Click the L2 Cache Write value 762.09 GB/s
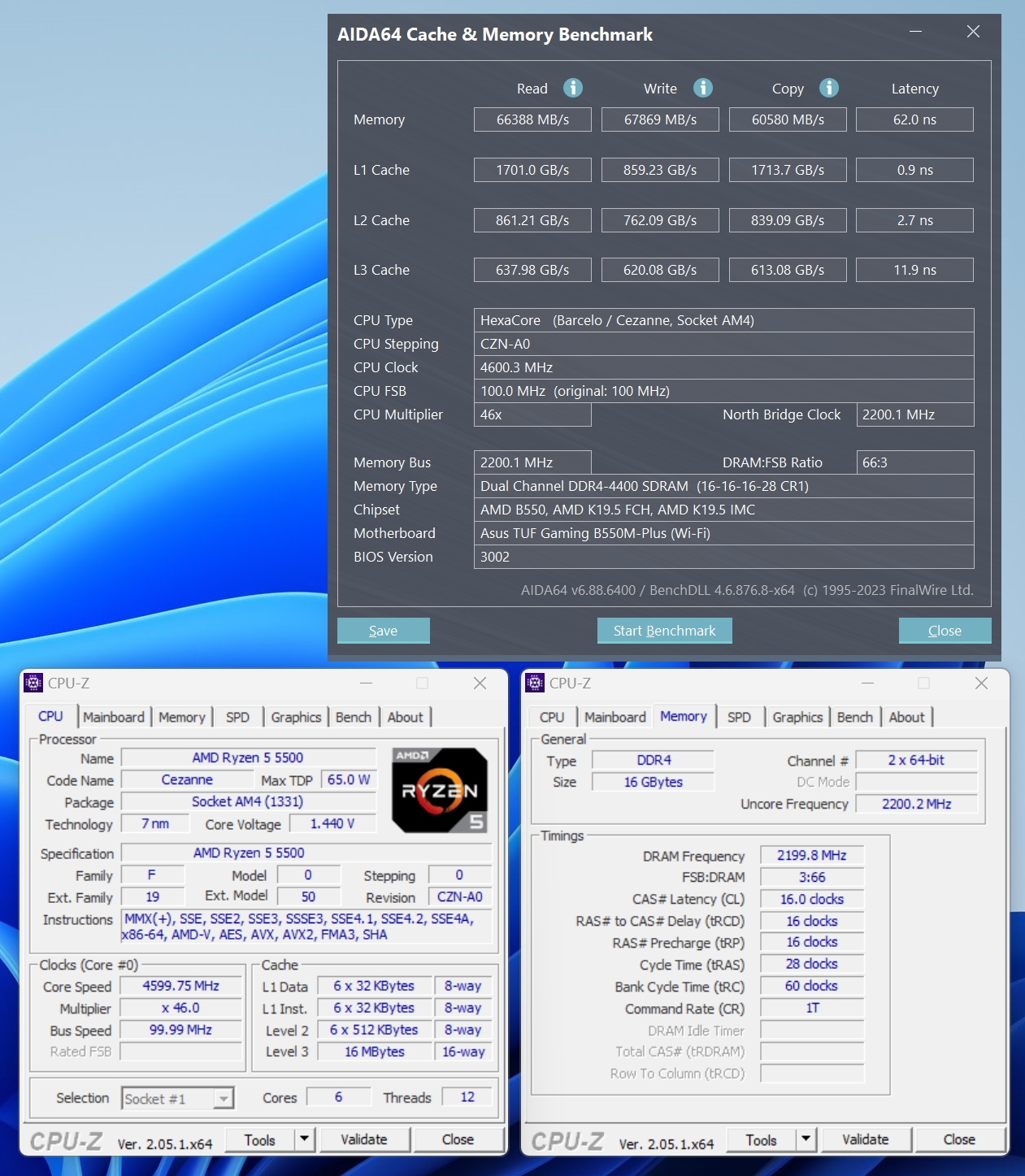Viewport: 1025px width, 1176px height. [660, 220]
